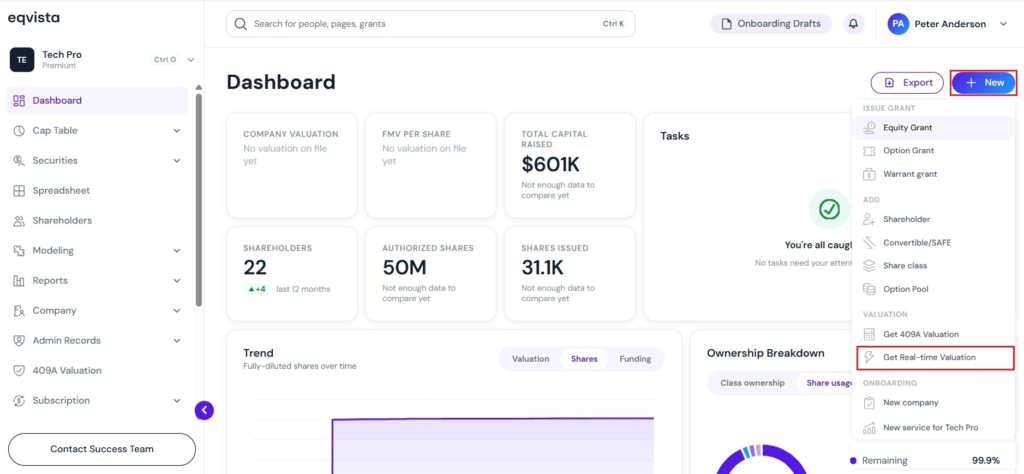Viewport: 1024px width, 474px height.
Task: Click the Equity Grant icon
Action: tap(869, 128)
